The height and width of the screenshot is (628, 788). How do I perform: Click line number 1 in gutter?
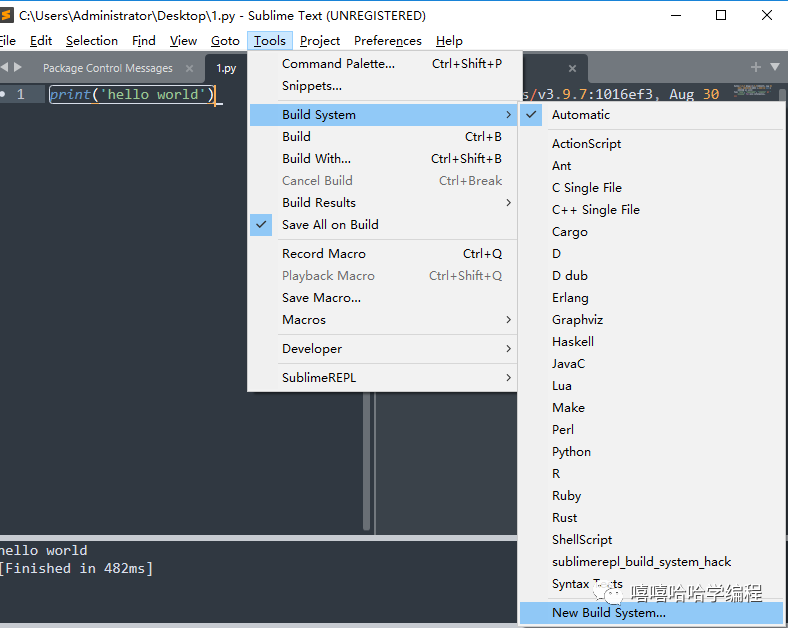tap(21, 94)
